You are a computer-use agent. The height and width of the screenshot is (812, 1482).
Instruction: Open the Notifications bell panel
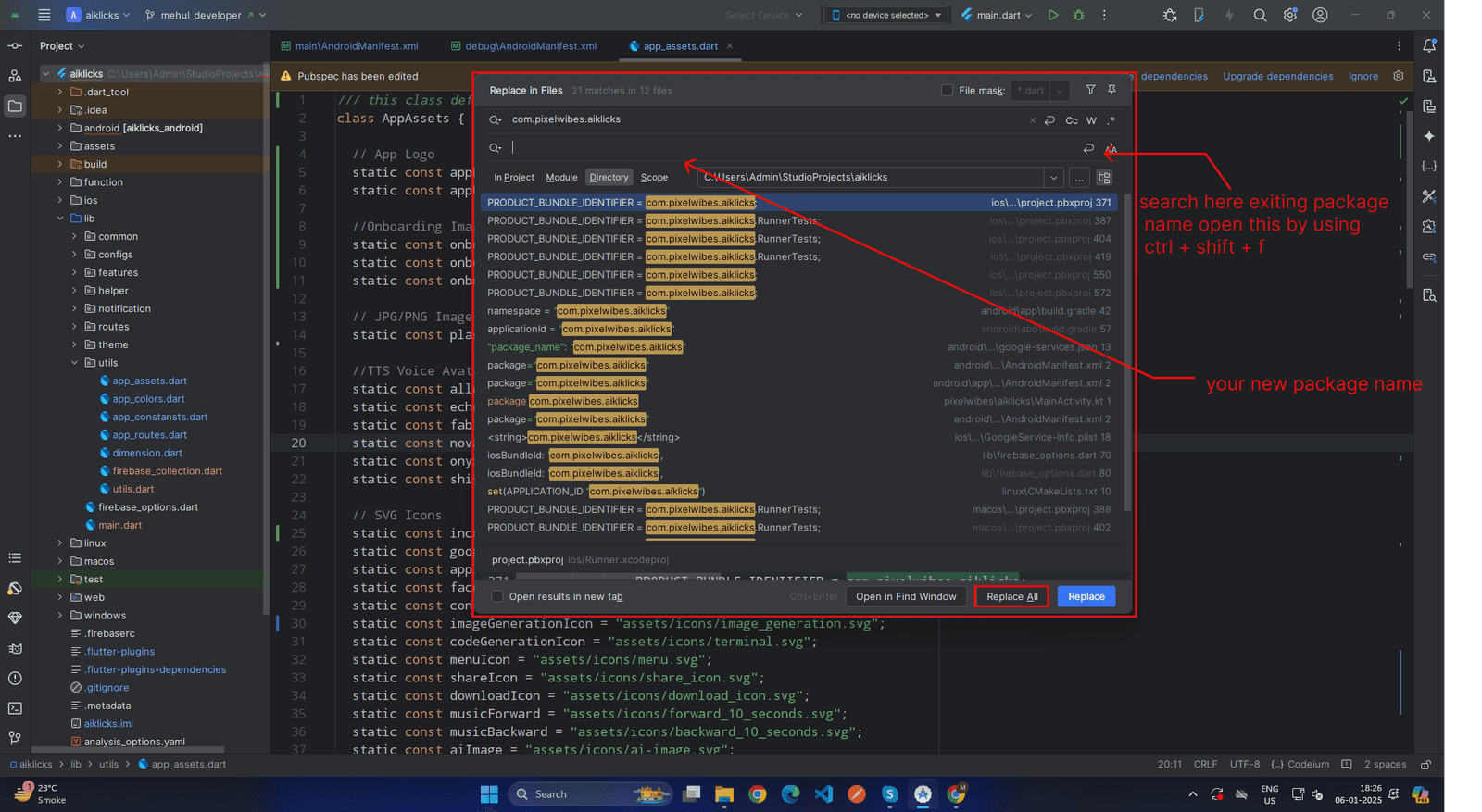click(1429, 46)
